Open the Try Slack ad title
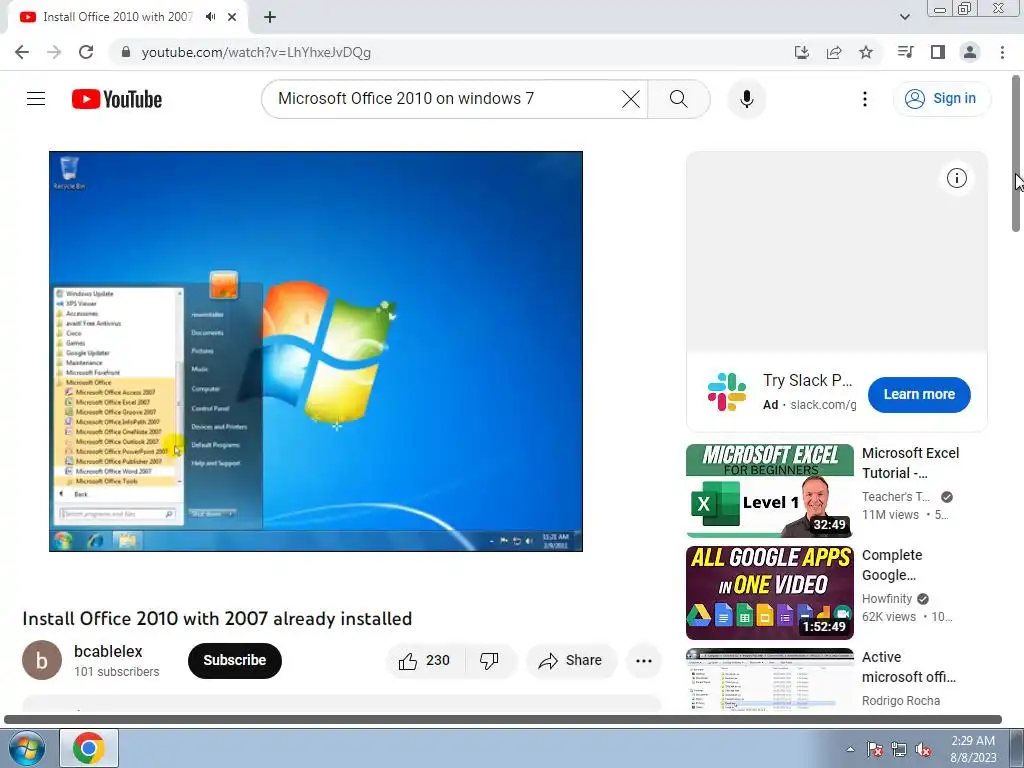Screen dimensions: 1024x768 807,380
